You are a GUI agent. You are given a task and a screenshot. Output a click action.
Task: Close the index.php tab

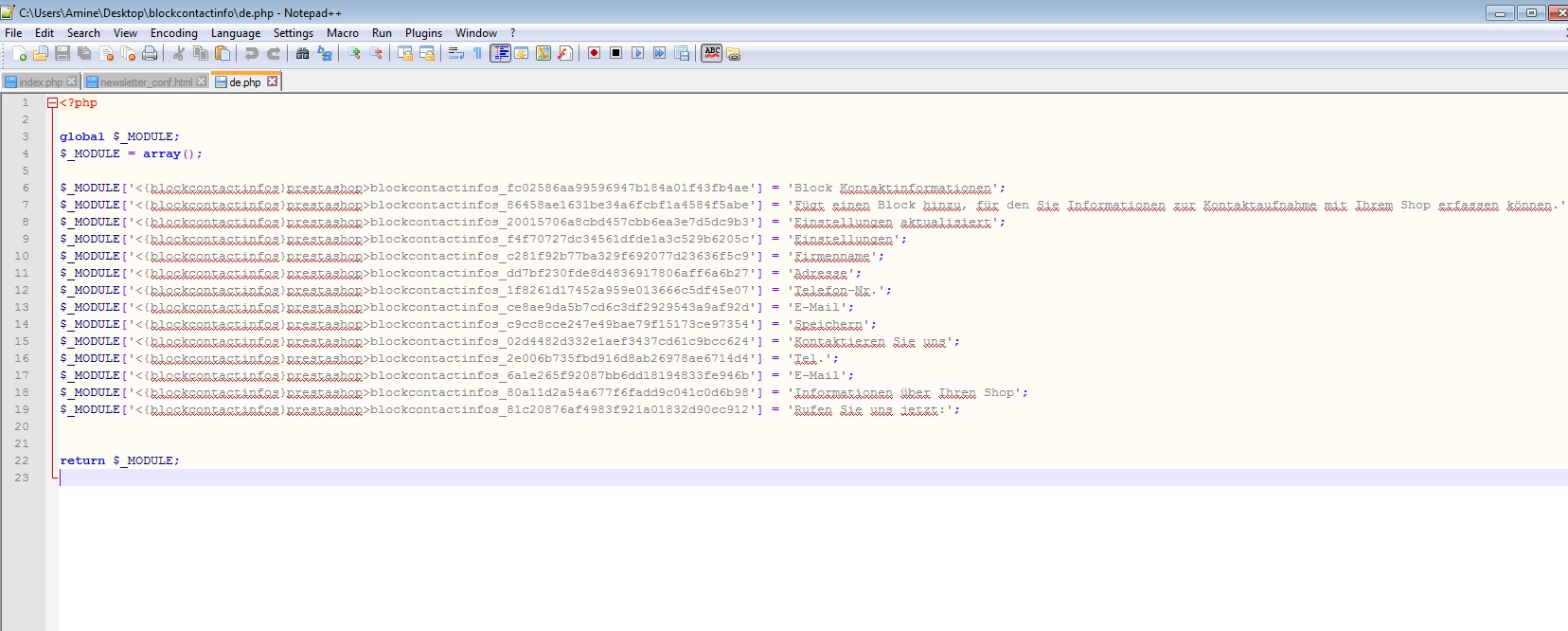[x=71, y=81]
